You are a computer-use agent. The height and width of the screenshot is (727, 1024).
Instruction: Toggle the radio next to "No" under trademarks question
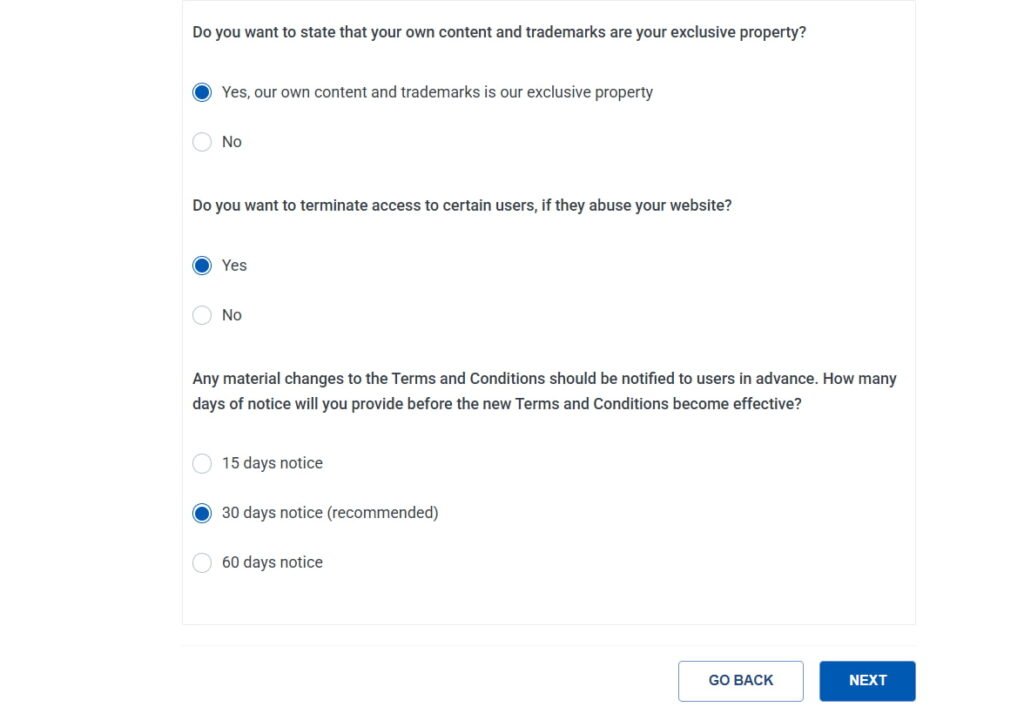point(202,142)
